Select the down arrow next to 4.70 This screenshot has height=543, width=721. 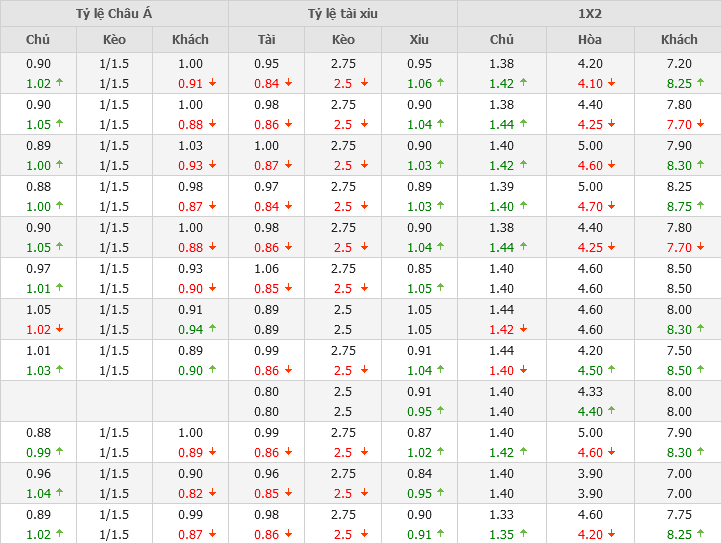pos(611,206)
